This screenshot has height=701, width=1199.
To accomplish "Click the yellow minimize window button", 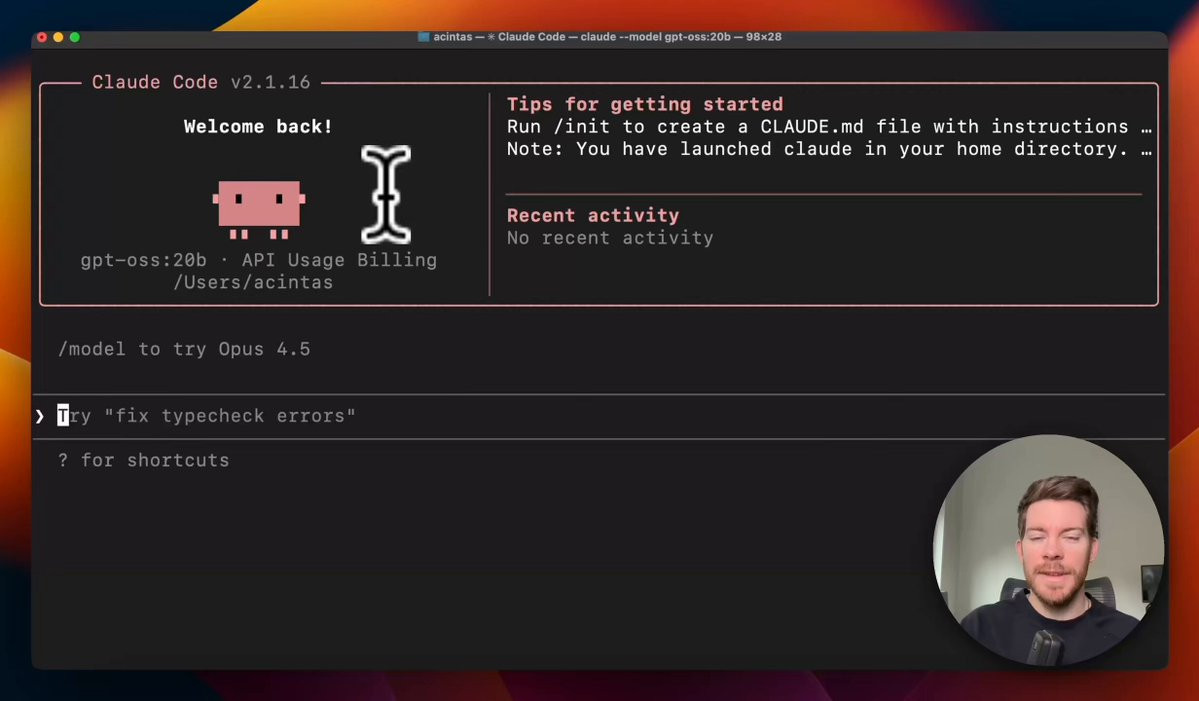I will point(58,37).
